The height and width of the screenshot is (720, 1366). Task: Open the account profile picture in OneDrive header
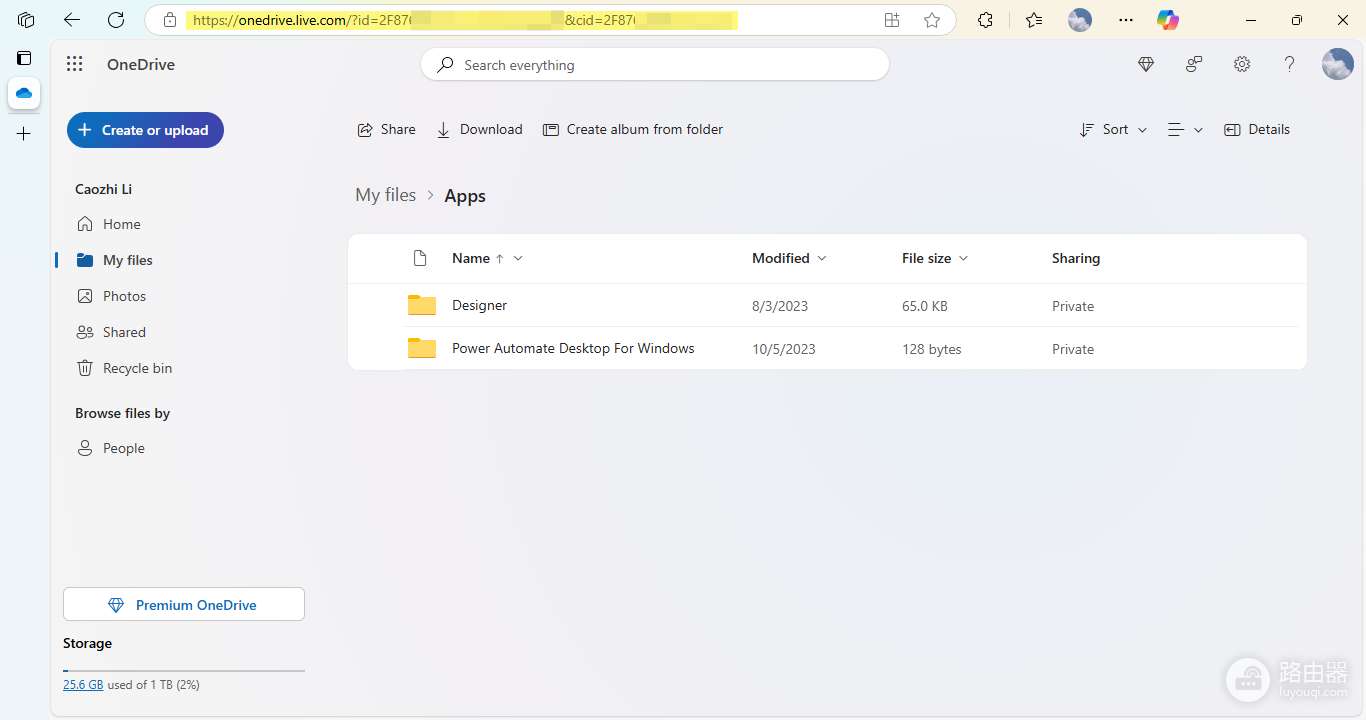coord(1338,64)
